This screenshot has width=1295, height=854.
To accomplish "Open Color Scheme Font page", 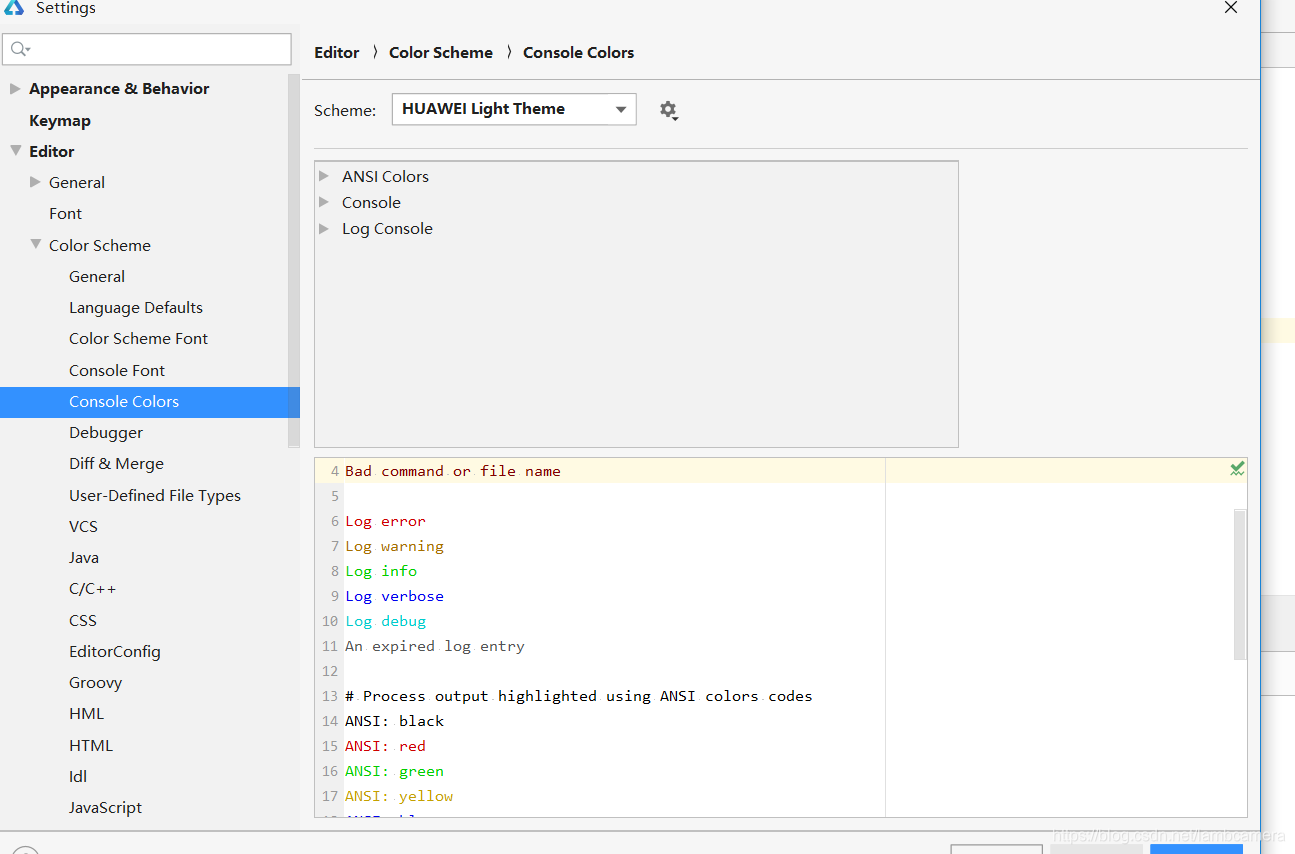I will click(x=138, y=338).
